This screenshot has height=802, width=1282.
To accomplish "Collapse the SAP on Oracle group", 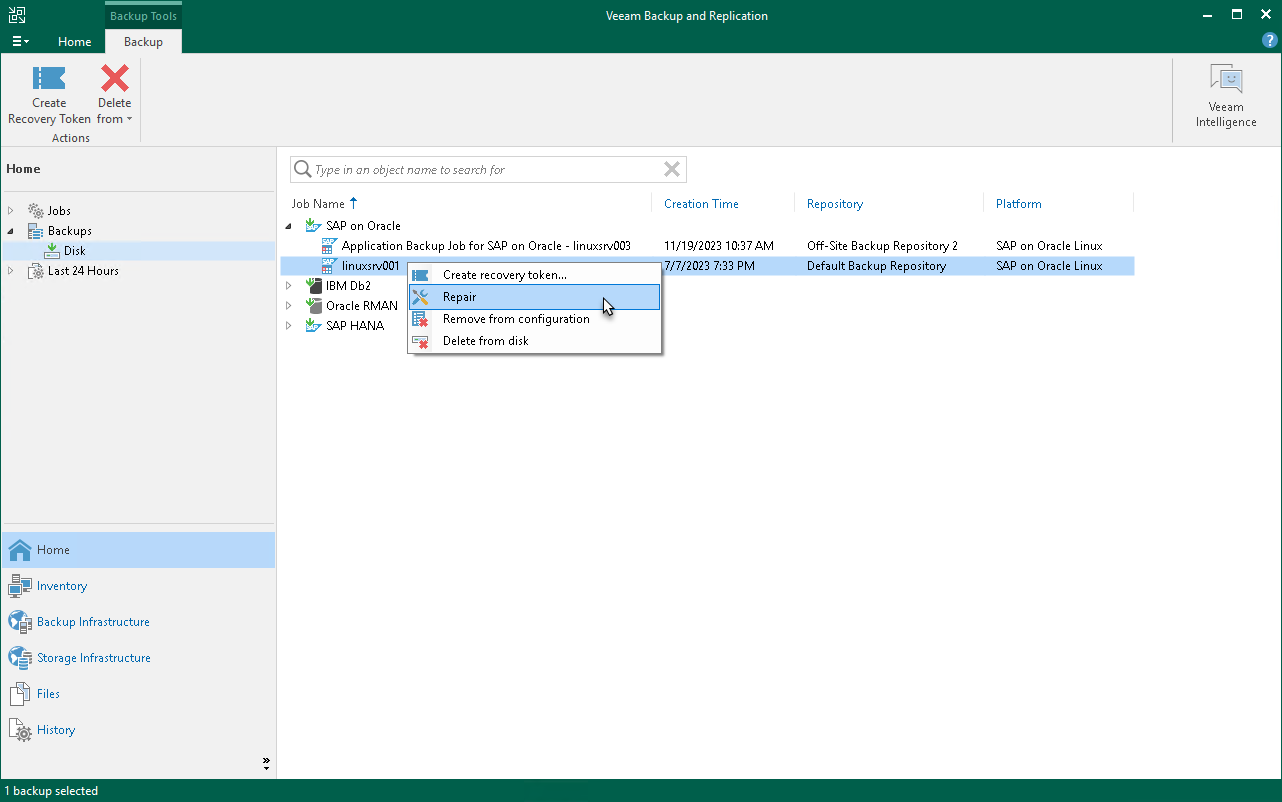I will [289, 226].
